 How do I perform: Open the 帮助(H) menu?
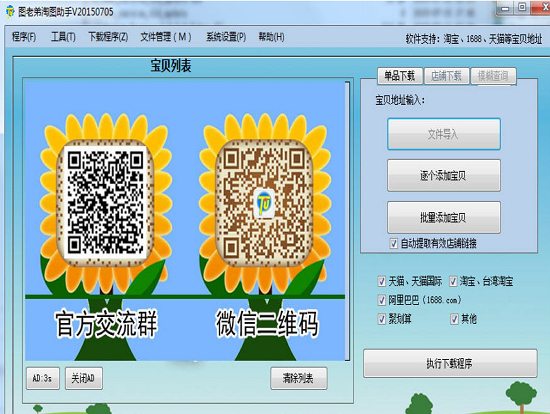point(271,37)
